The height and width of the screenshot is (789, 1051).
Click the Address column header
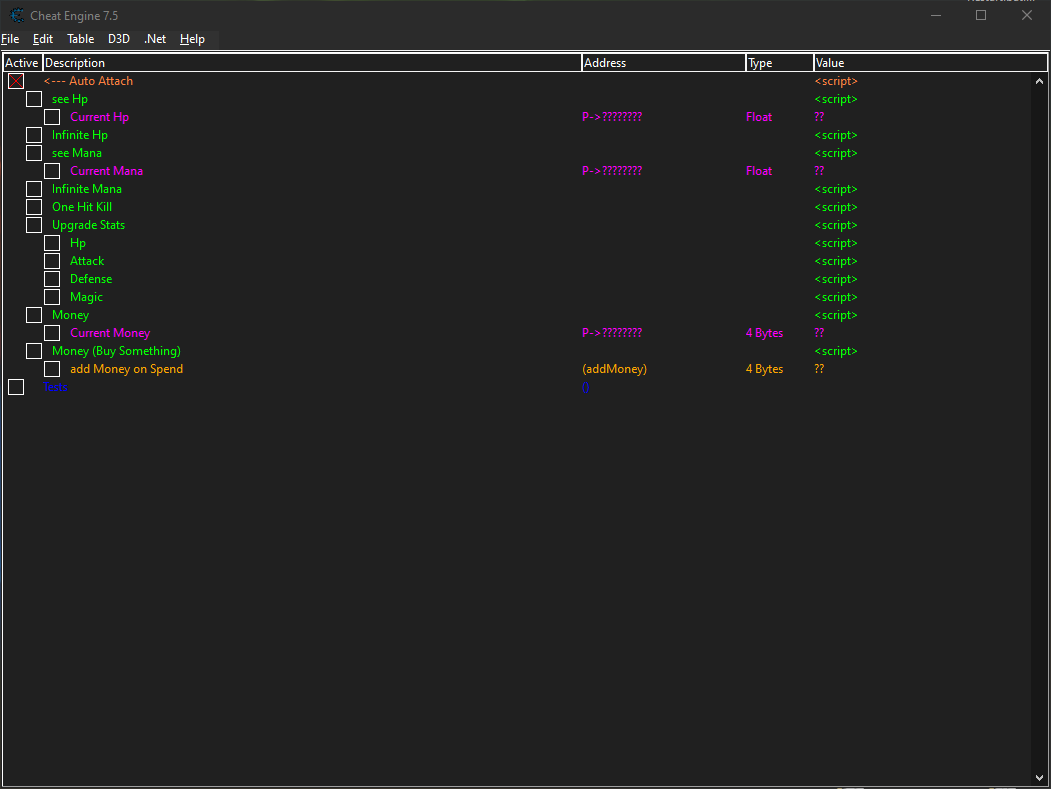tap(664, 63)
